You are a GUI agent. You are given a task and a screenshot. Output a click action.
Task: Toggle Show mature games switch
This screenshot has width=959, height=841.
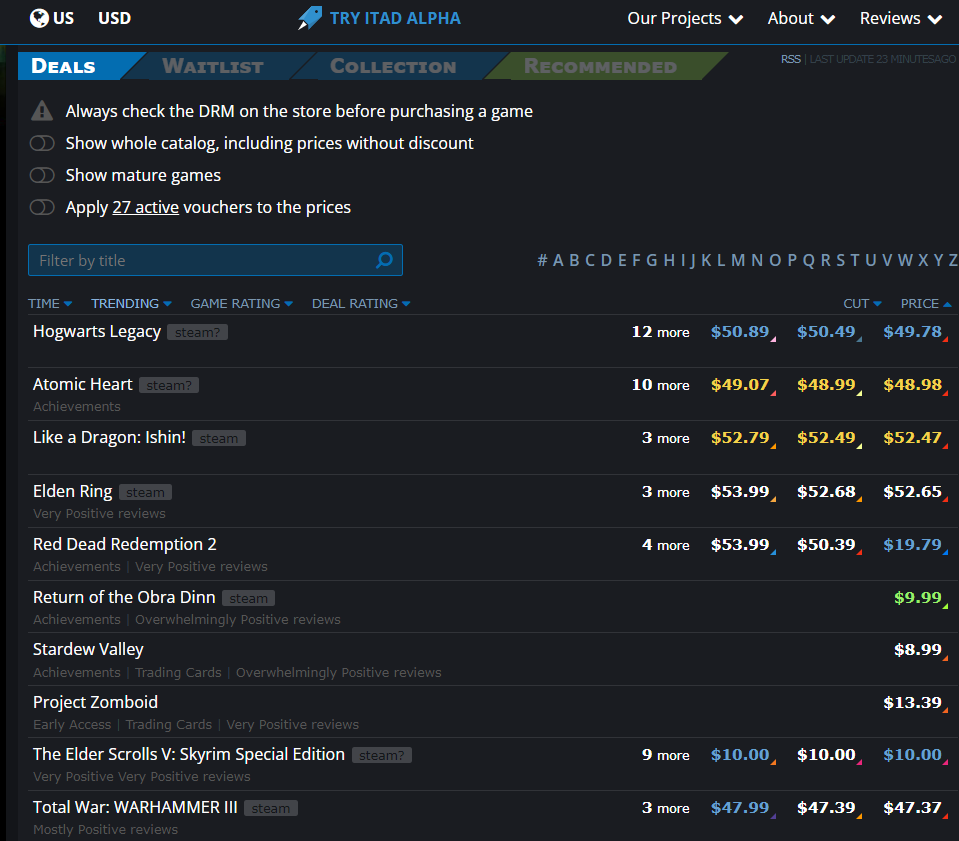tap(42, 175)
